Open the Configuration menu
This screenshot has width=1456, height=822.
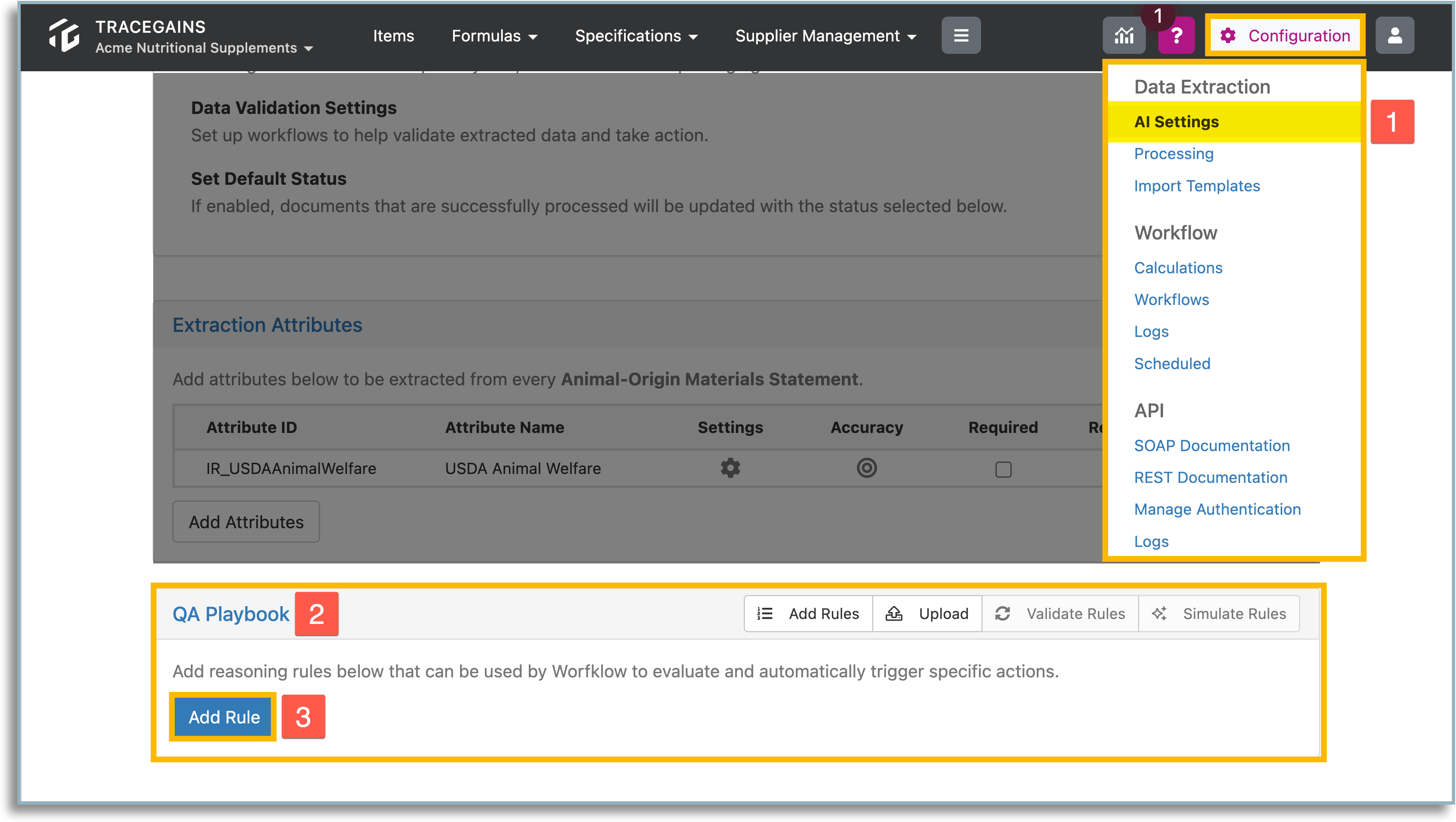1285,36
